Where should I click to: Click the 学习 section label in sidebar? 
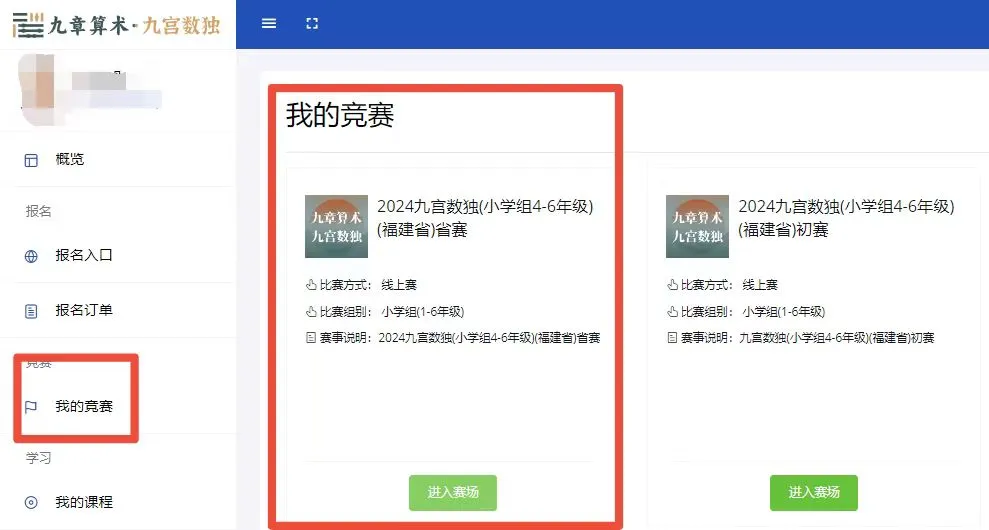(38, 458)
